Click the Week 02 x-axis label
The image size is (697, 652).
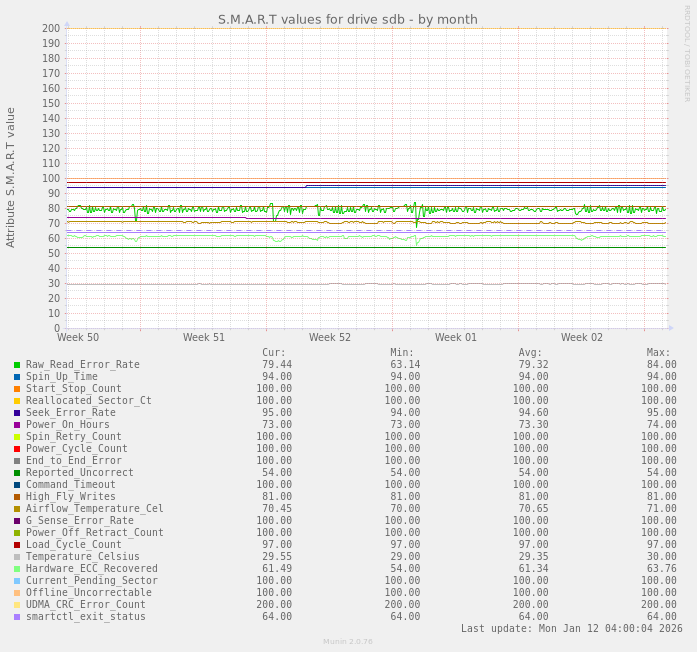click(582, 337)
